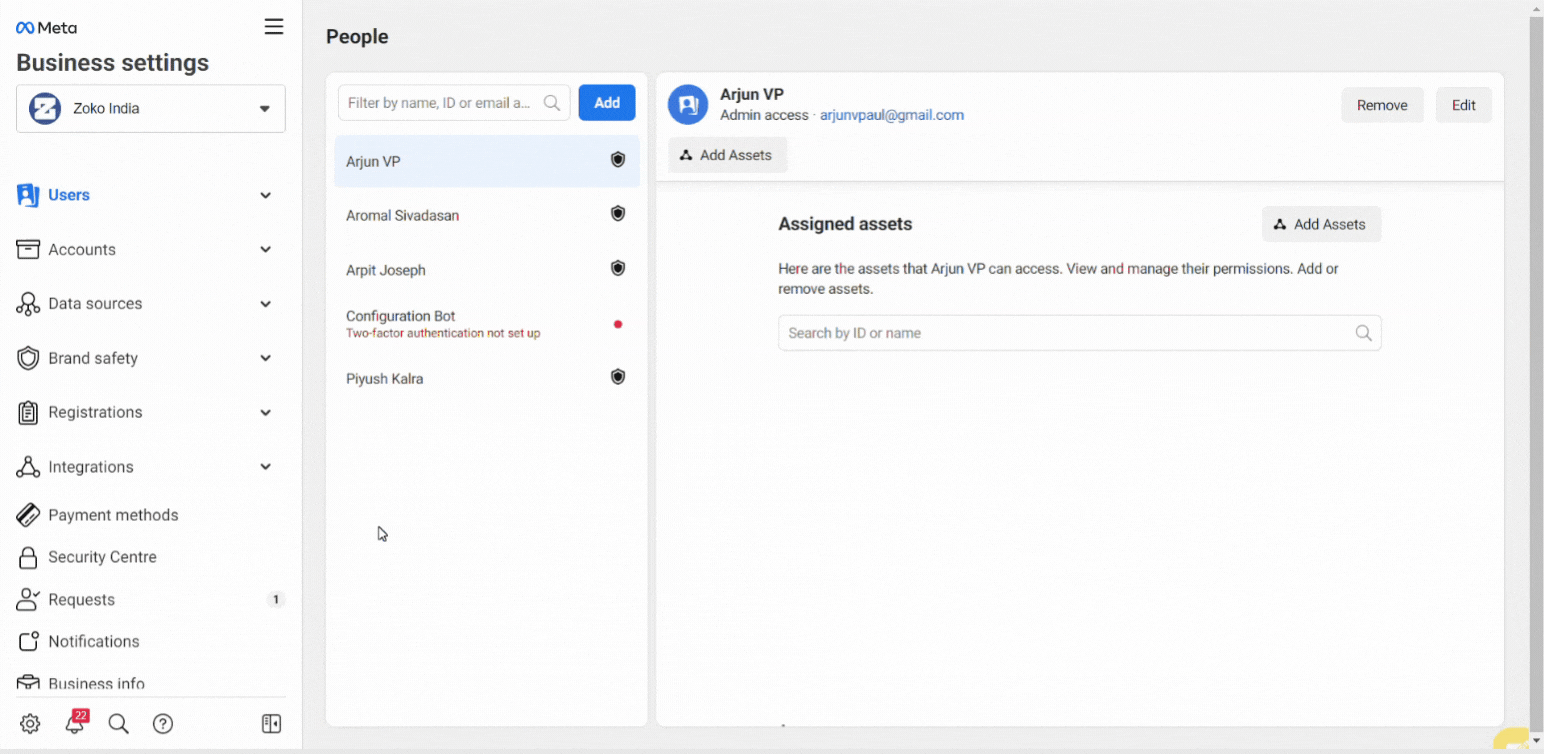Click the assets search magnifier icon

[x=1363, y=333]
